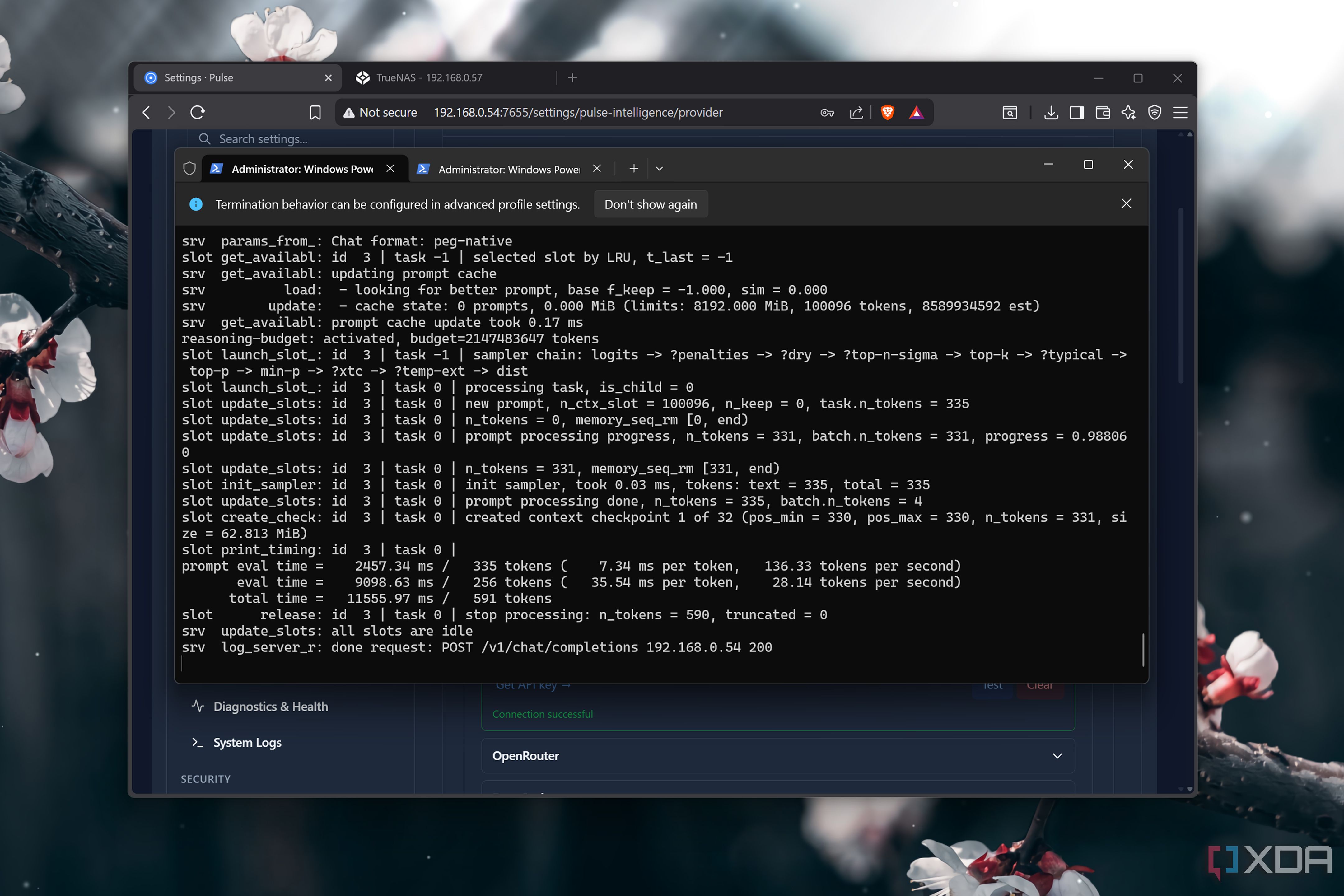Open a new browser tab
The height and width of the screenshot is (896, 1344).
click(572, 78)
